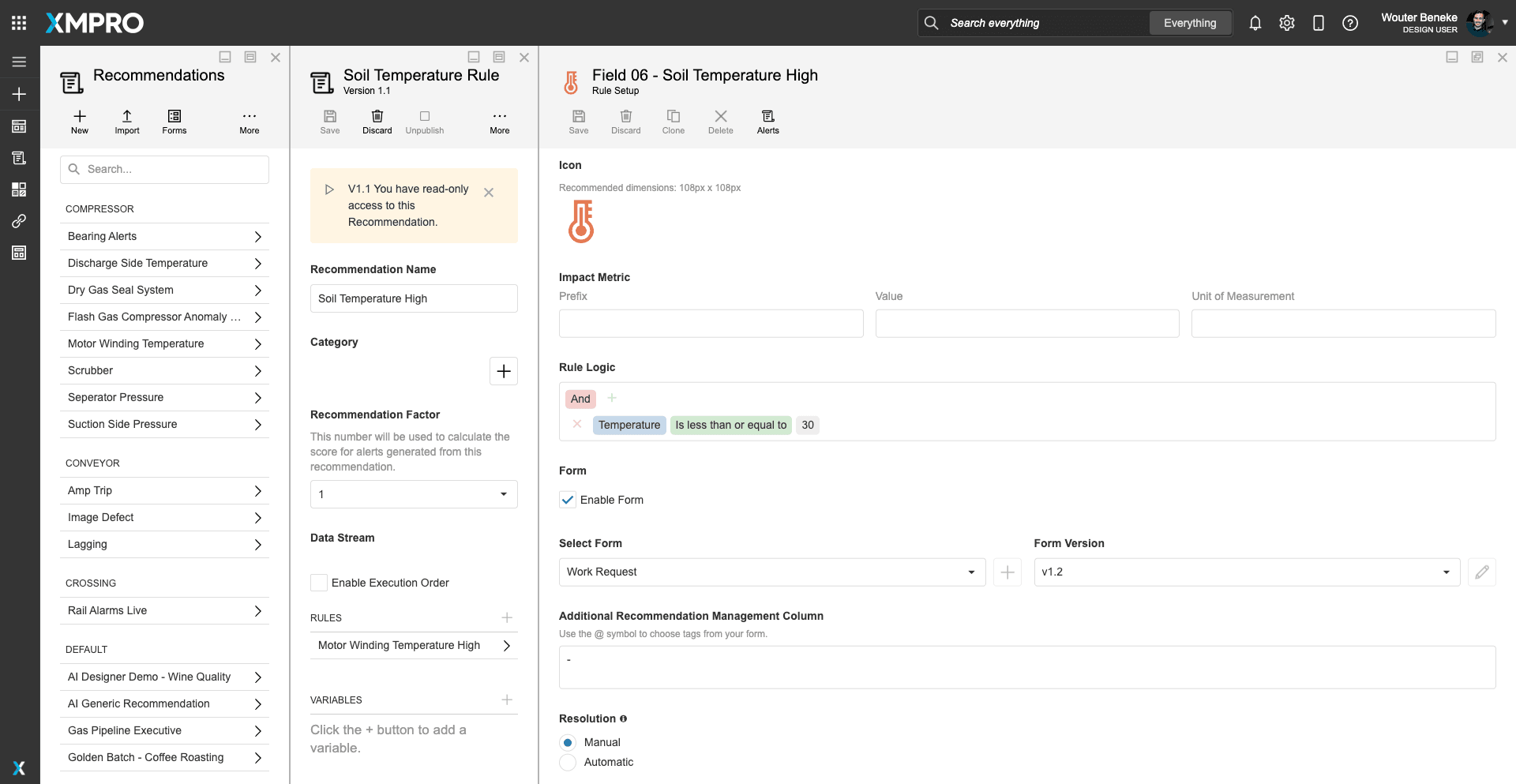Open Bearing Alerts in the list

pos(164,236)
